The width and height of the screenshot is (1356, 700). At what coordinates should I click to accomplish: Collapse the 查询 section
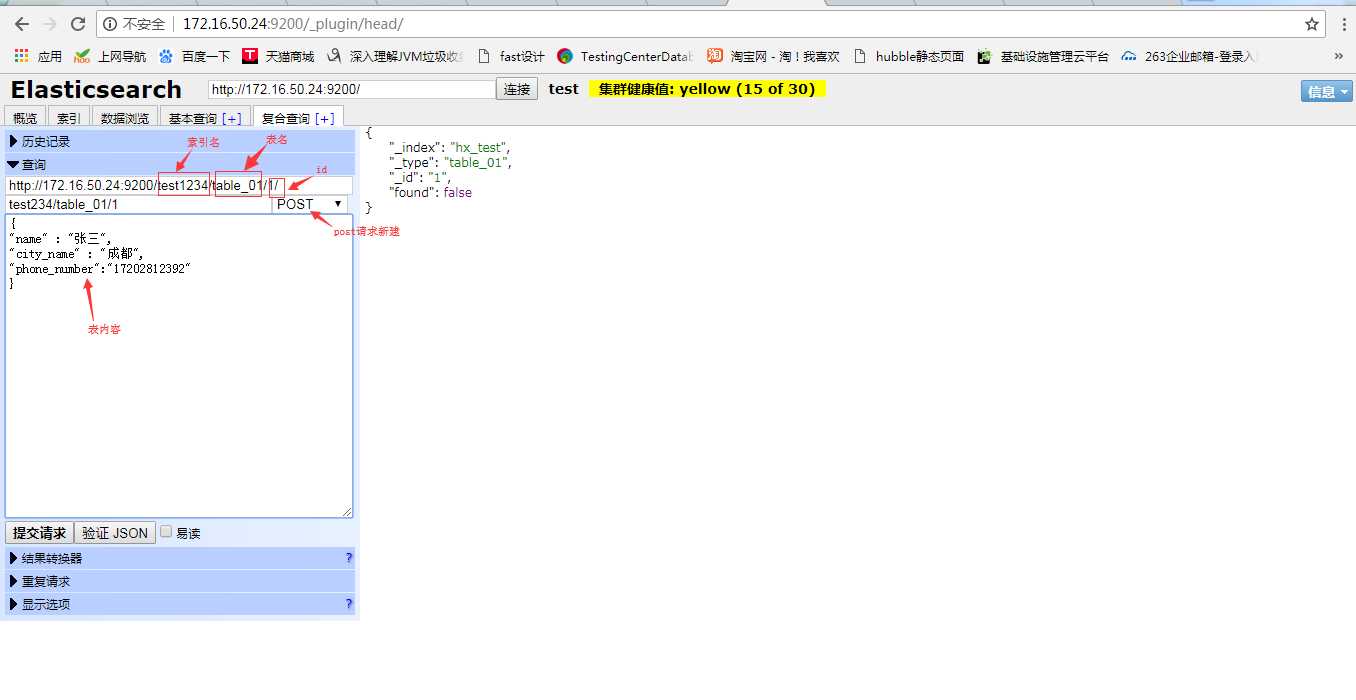tap(180, 164)
